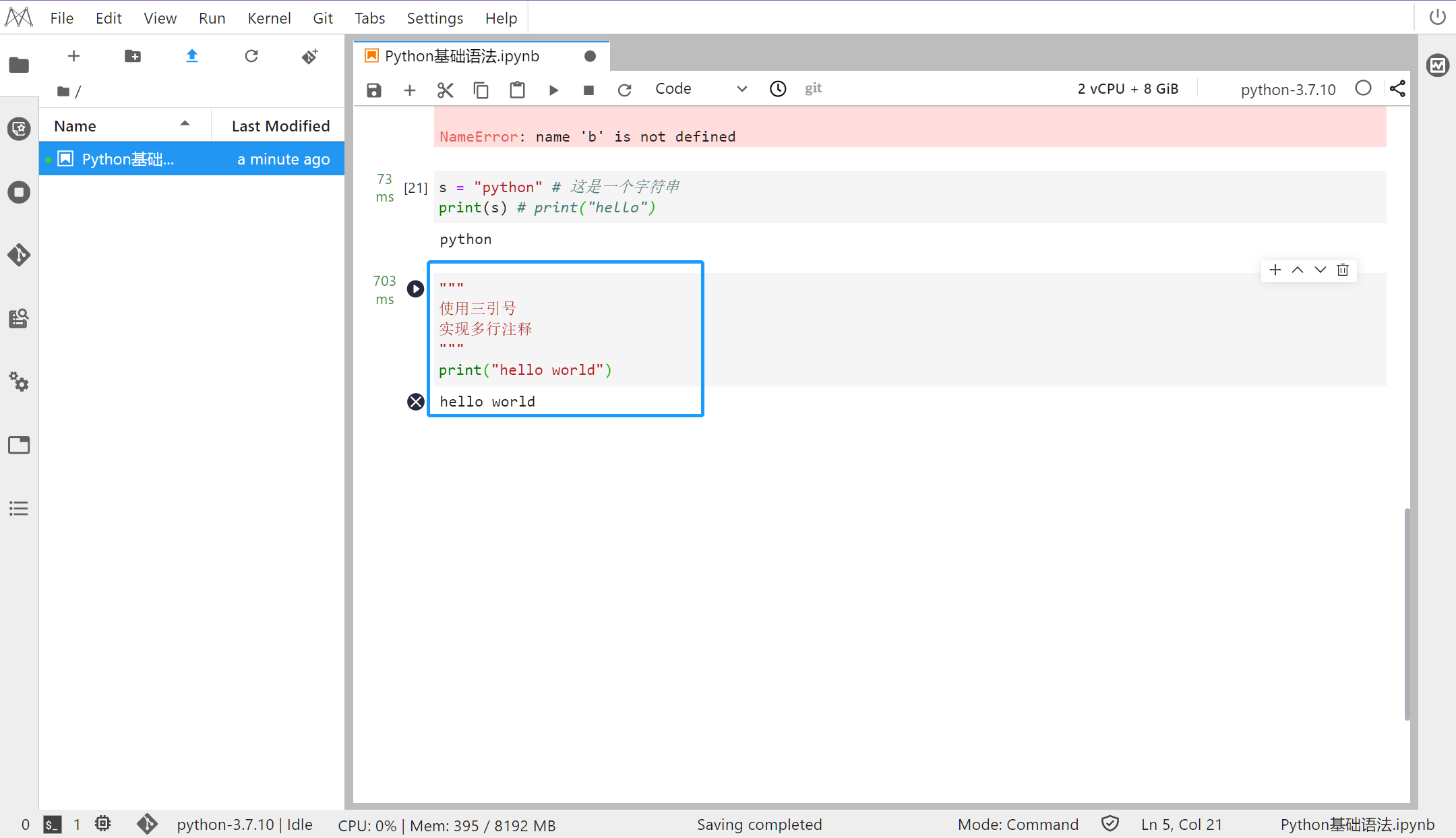Refresh the file list
The width and height of the screenshot is (1456, 838).
click(x=251, y=56)
